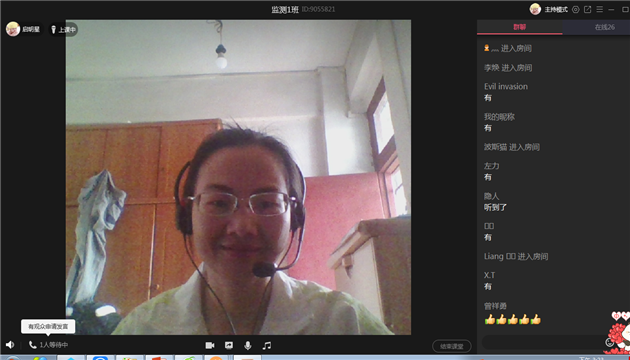Click the screen share icon
Viewport: 630px width, 360px height.
229,346
